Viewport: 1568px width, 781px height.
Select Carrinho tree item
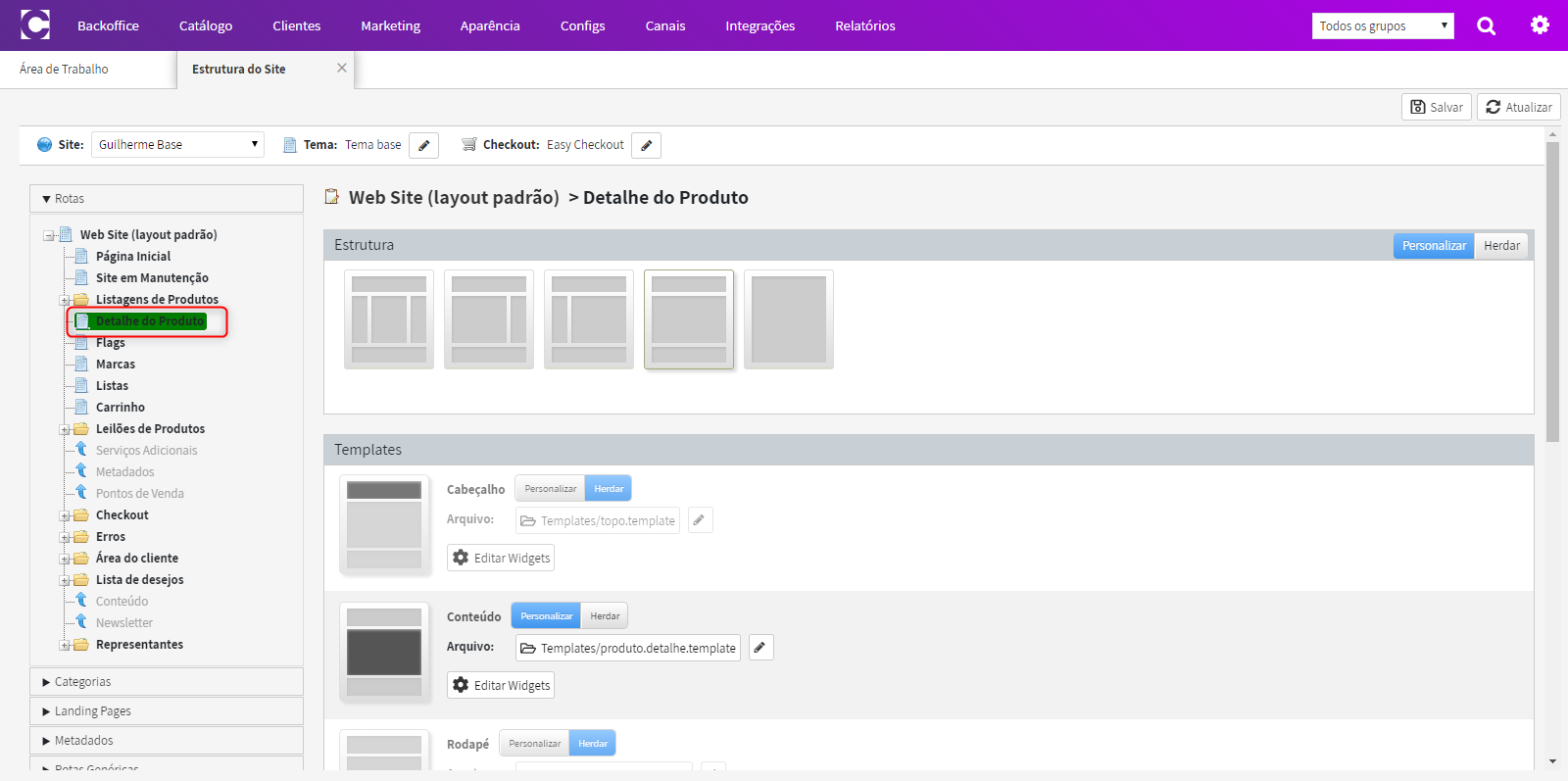point(121,408)
